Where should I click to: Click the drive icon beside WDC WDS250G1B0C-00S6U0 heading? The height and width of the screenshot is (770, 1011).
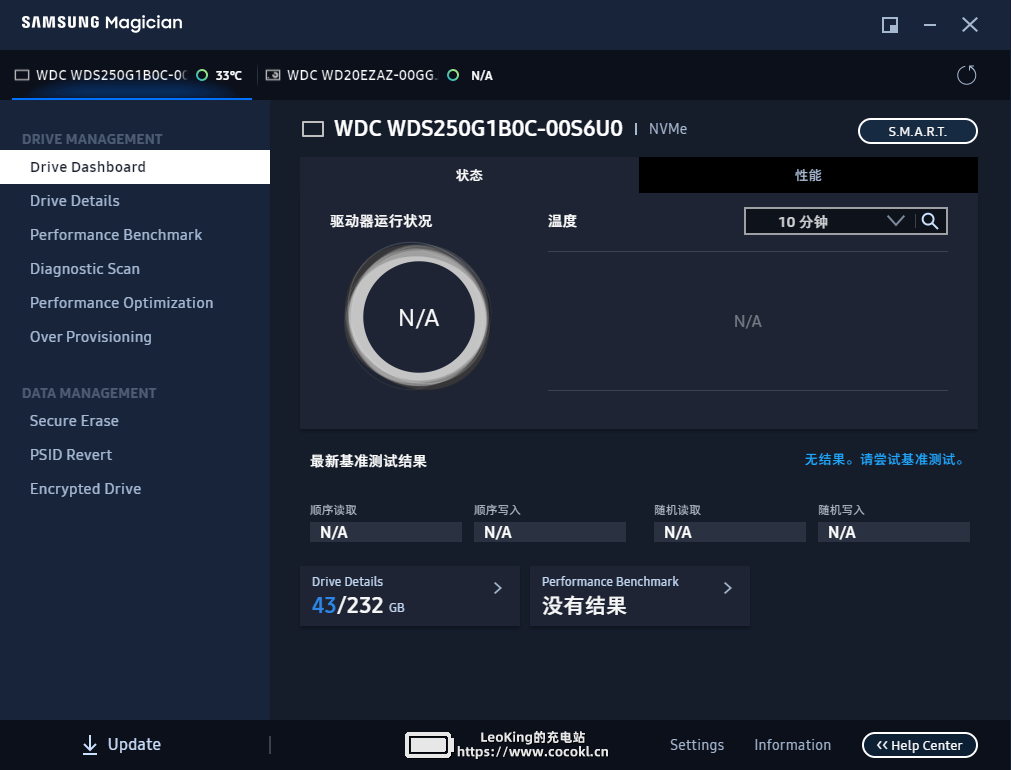[x=313, y=129]
